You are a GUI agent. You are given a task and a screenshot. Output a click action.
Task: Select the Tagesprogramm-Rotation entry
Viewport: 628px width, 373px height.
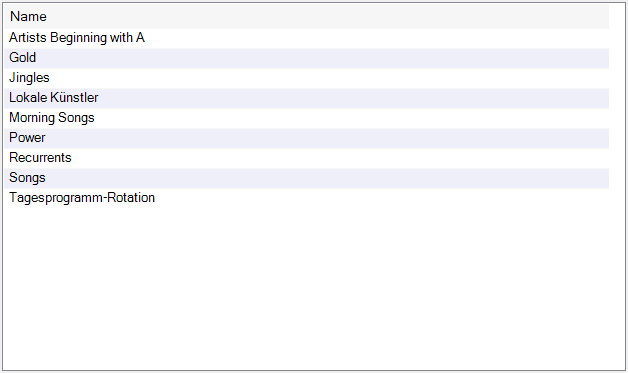(x=307, y=198)
